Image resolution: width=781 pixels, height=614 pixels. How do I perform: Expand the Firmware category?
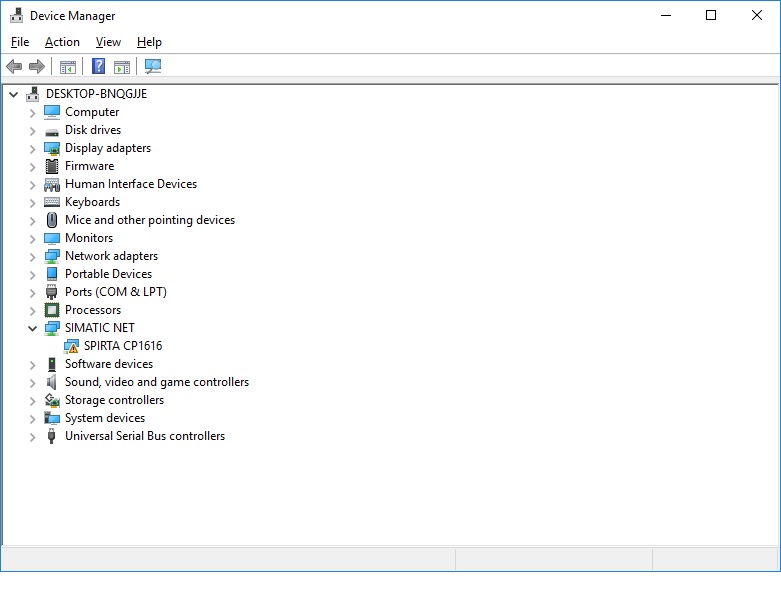tap(32, 167)
